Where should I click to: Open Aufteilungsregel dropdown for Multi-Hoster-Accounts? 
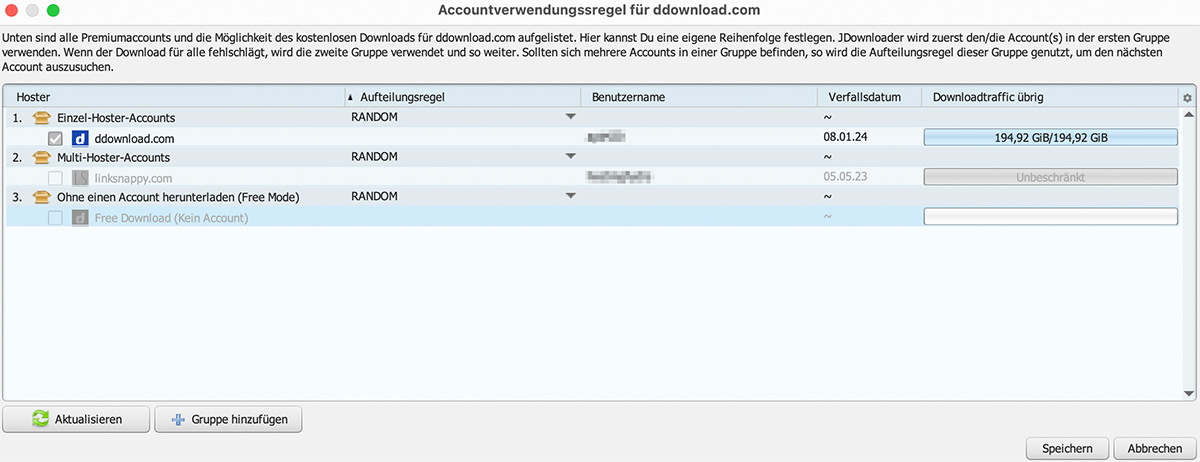tap(571, 157)
